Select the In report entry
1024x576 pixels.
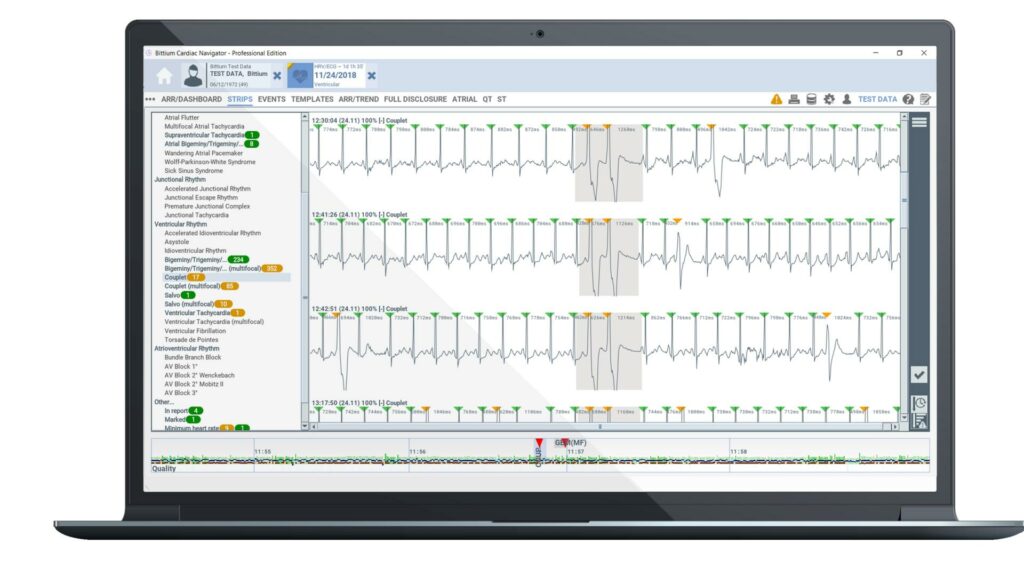coord(184,411)
